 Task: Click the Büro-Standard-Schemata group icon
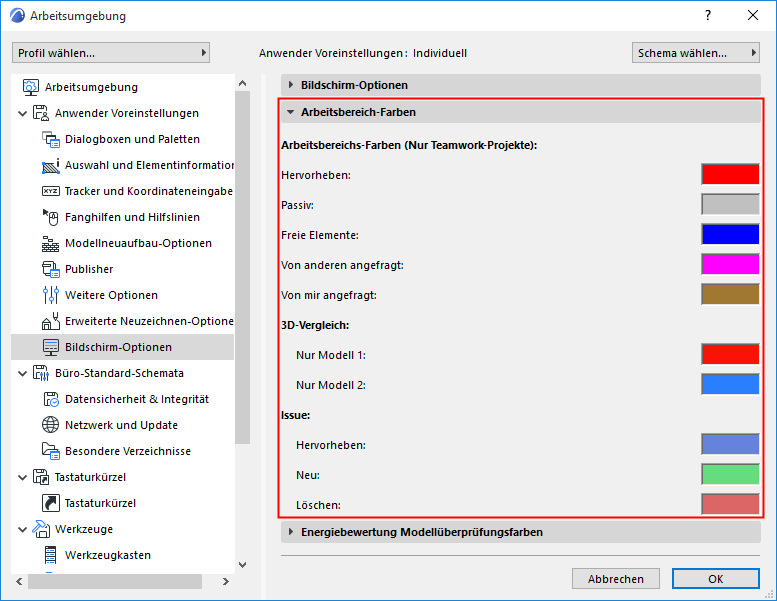(x=41, y=373)
